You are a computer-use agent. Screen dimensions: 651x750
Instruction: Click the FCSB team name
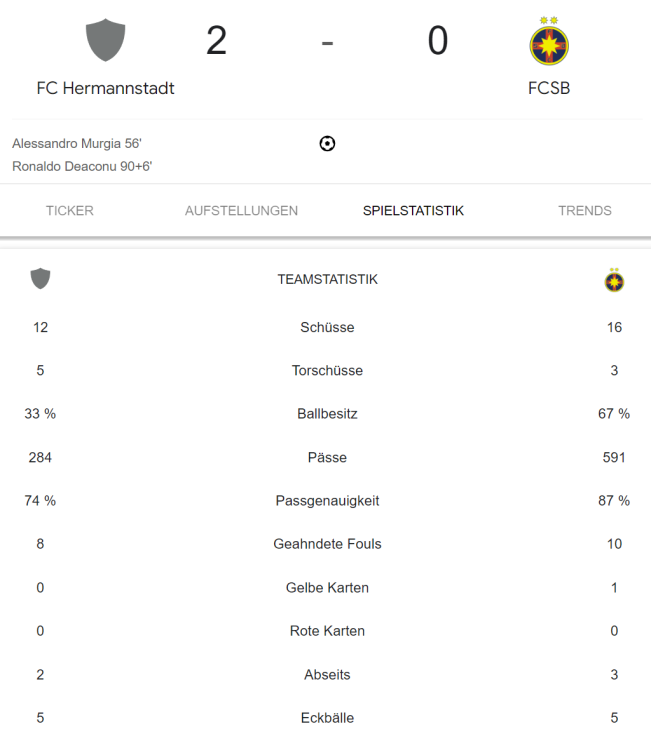coord(549,88)
